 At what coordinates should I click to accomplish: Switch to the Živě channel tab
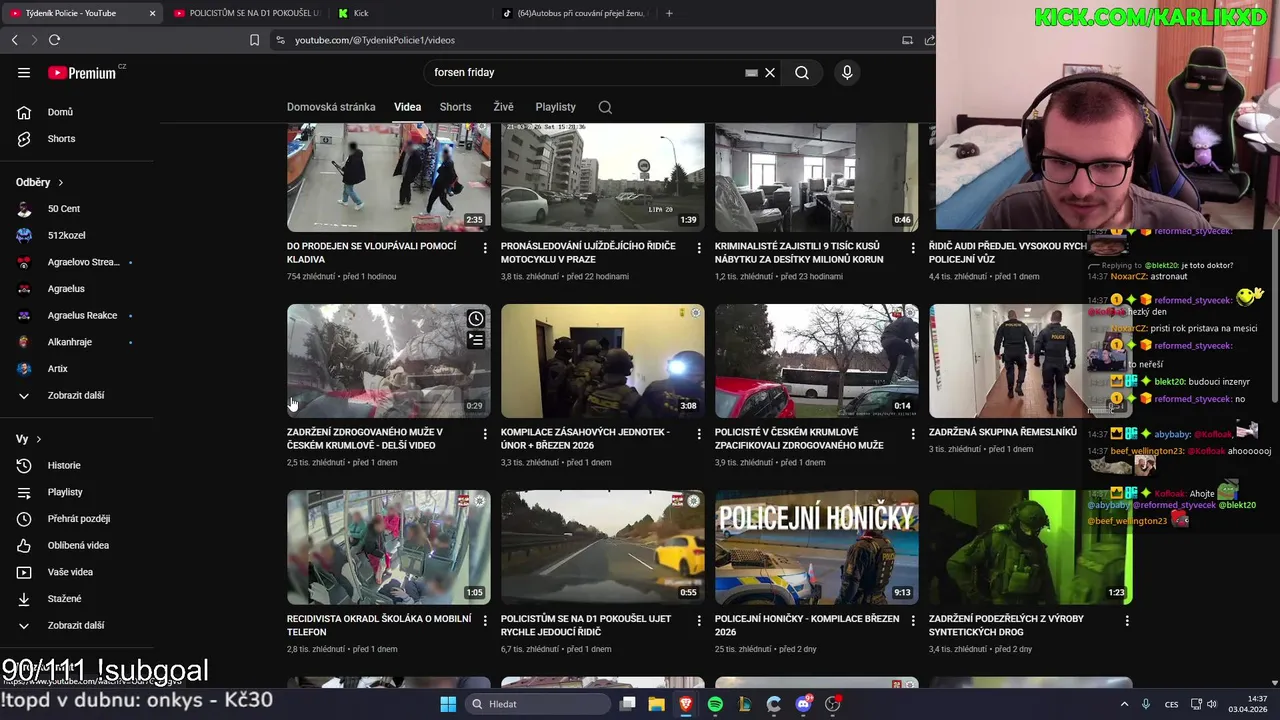point(503,107)
